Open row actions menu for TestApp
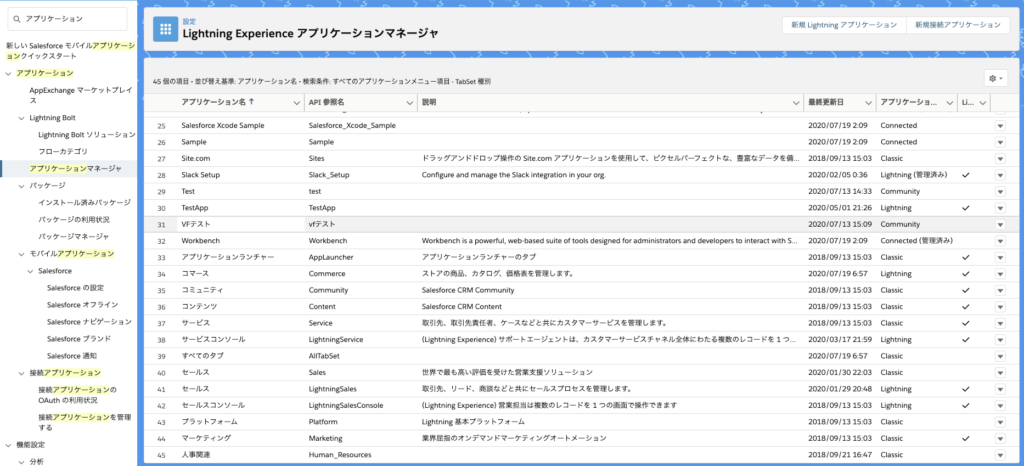This screenshot has height=466, width=1024. pos(1000,208)
